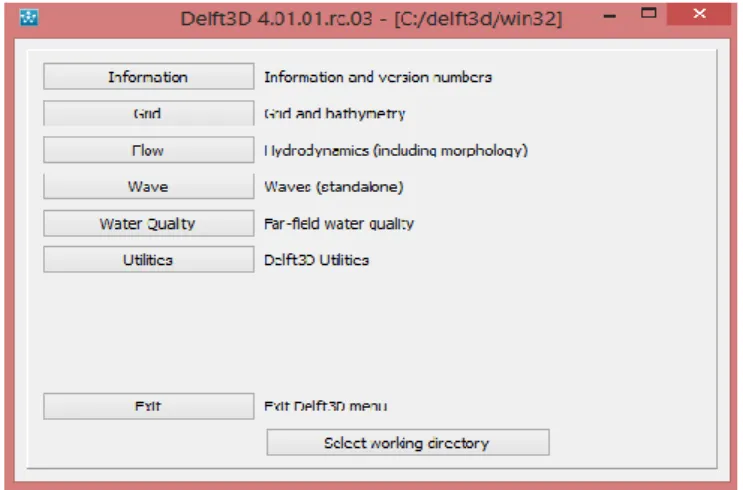Screen dimensions: 743x490
Task: Click 'Information and version numbers' text
Action: tap(378, 77)
